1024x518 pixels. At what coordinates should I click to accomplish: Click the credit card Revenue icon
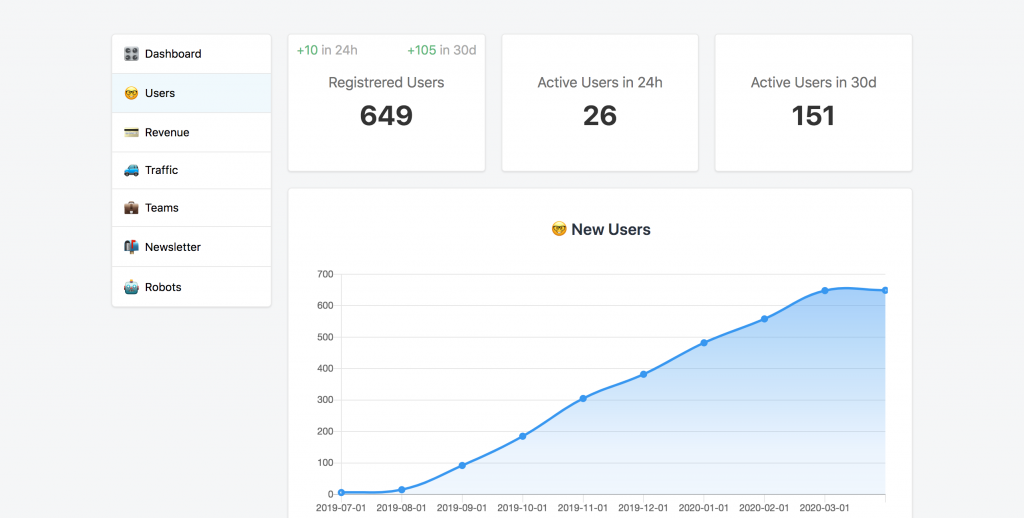pos(131,132)
